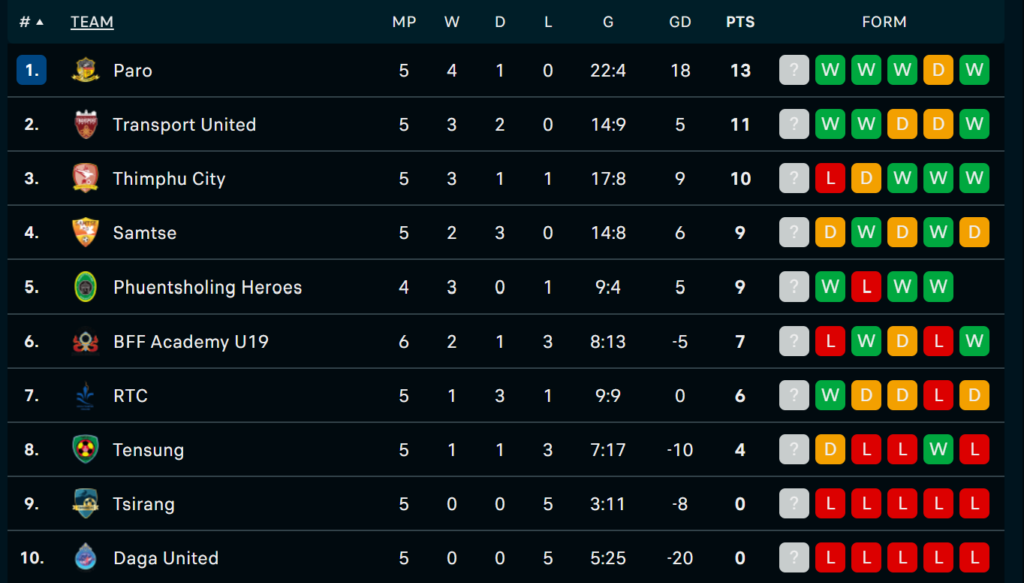Viewport: 1024px width, 583px height.
Task: Open Samtse's first orange D form result
Action: (830, 232)
